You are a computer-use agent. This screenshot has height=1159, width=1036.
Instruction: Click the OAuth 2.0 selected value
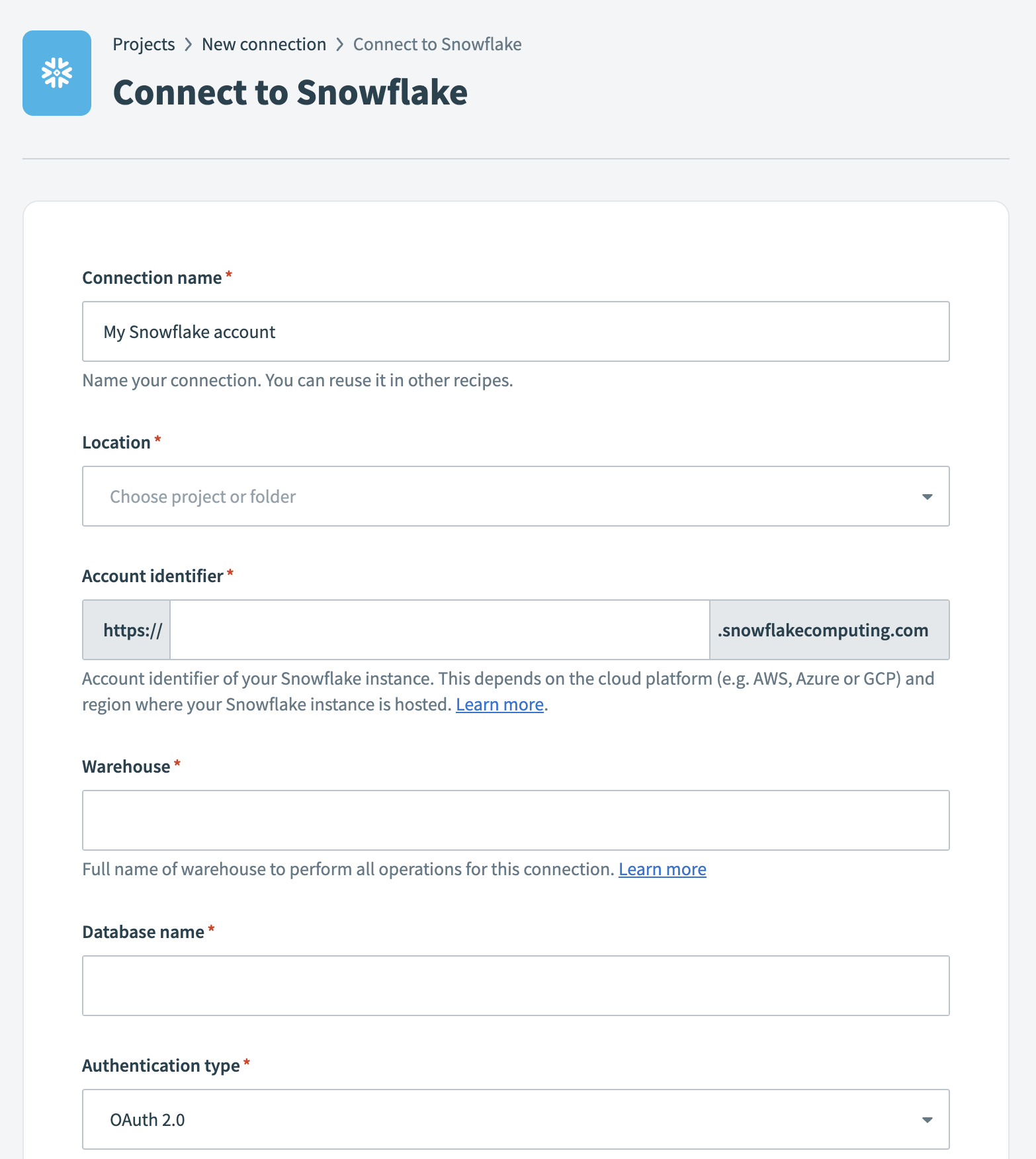point(147,1119)
